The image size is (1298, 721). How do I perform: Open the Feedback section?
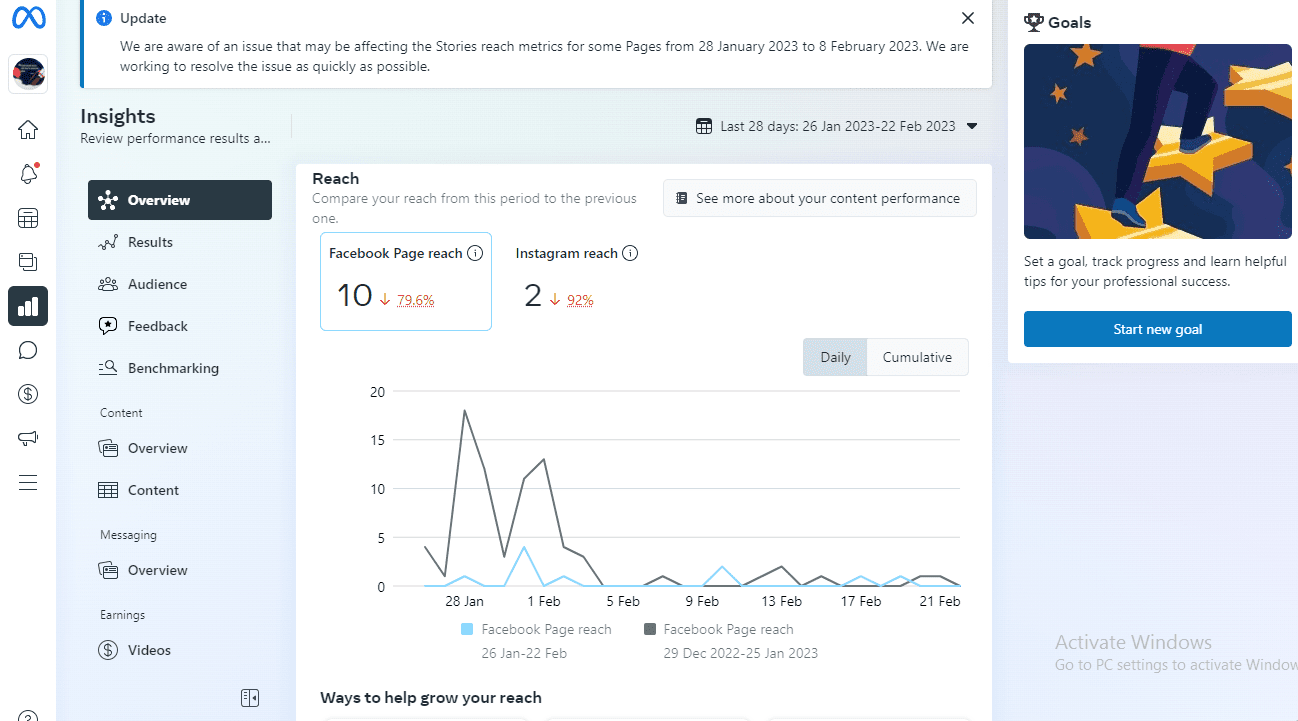180,326
